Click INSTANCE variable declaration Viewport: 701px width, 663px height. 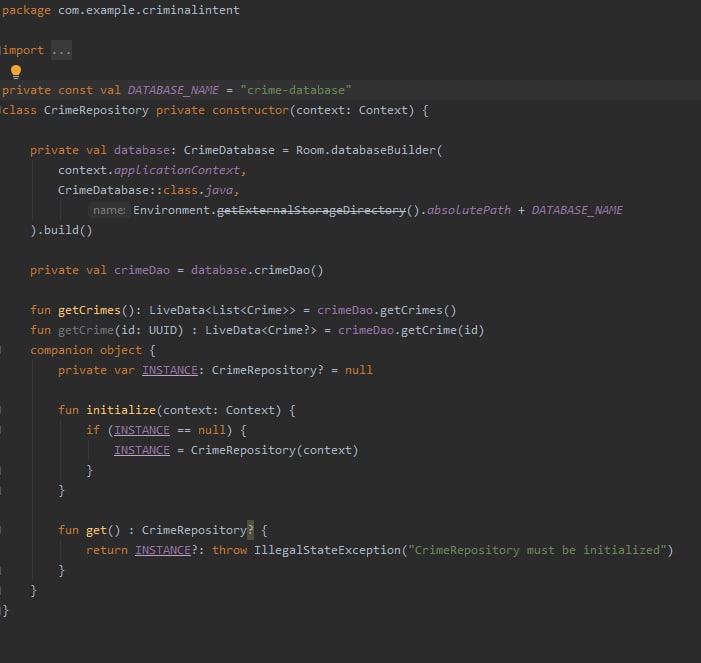pyautogui.click(x=170, y=370)
